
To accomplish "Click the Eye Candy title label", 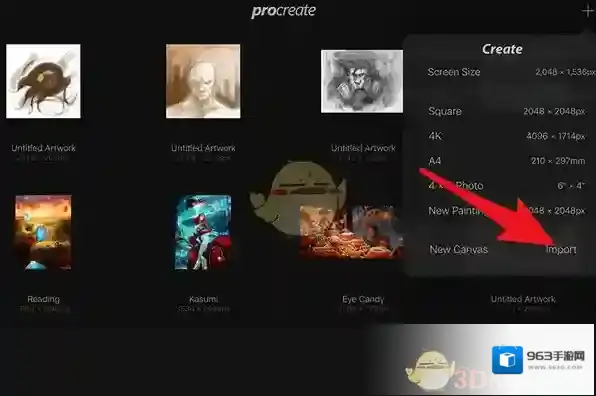I will pos(363,299).
